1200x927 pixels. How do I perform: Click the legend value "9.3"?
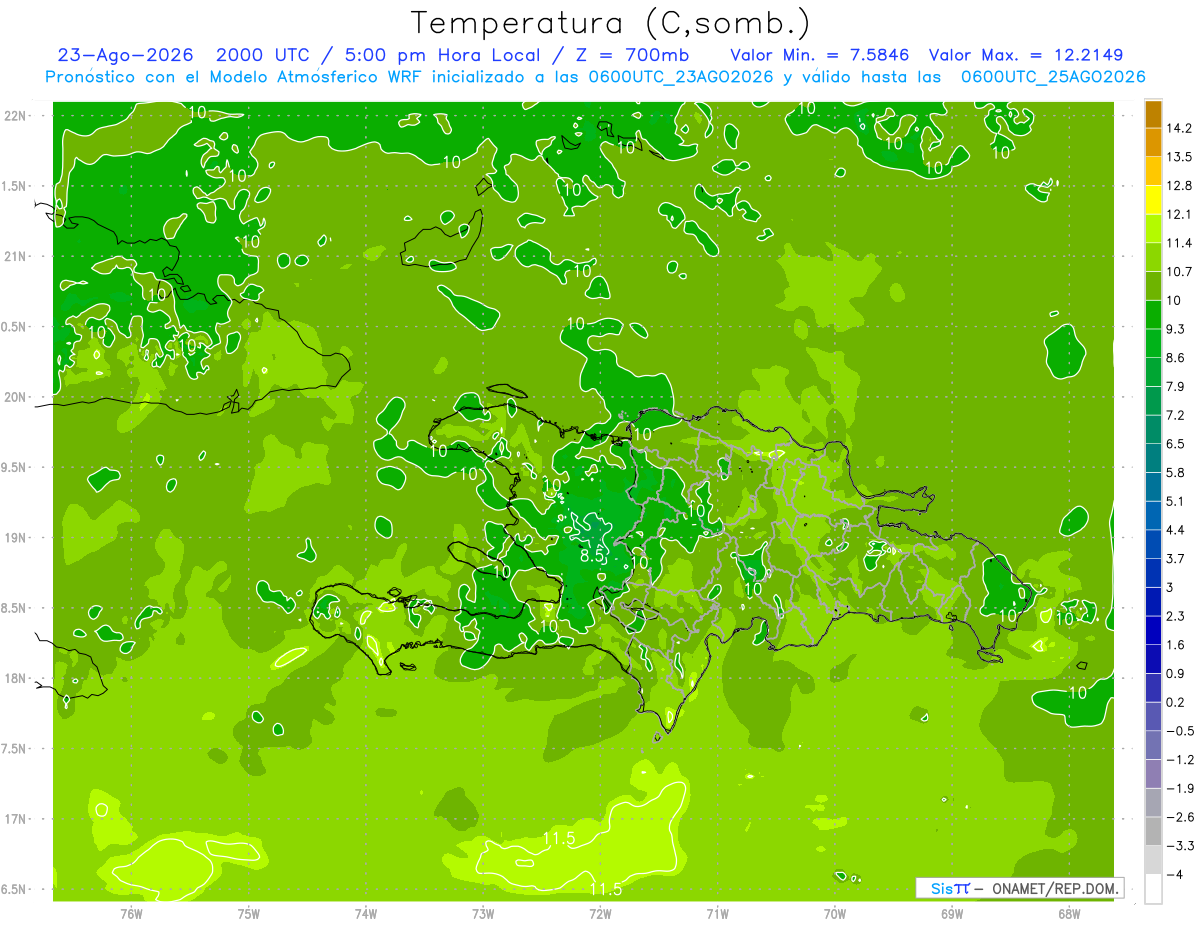[1178, 329]
